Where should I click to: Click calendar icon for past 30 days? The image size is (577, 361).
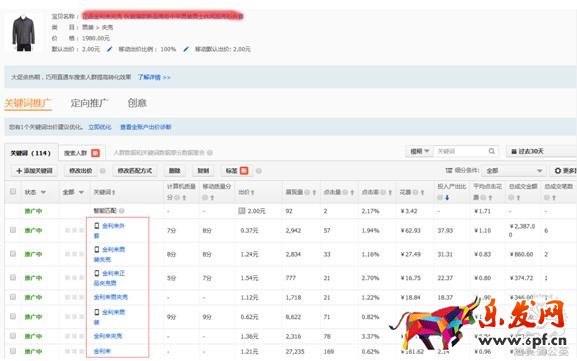click(514, 152)
